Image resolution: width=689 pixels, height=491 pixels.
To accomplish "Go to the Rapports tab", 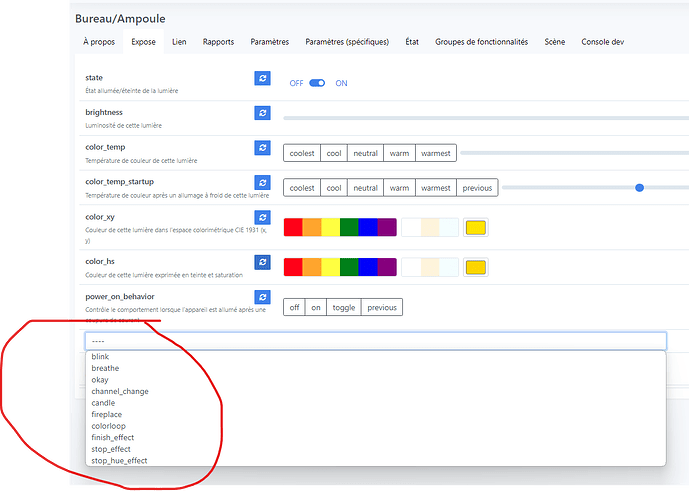I will point(218,42).
